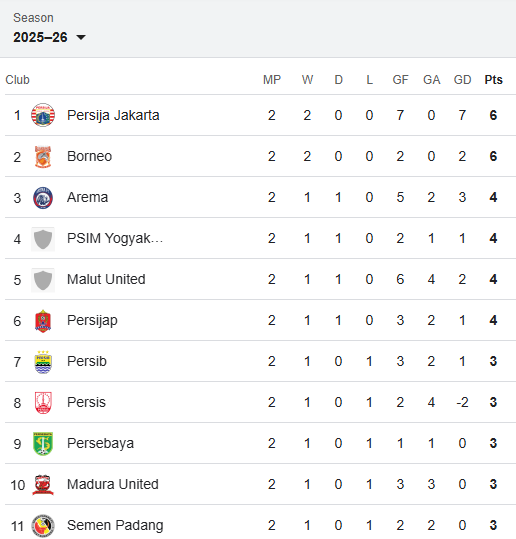The height and width of the screenshot is (539, 516).
Task: Click the Persis club crest
Action: [43, 403]
